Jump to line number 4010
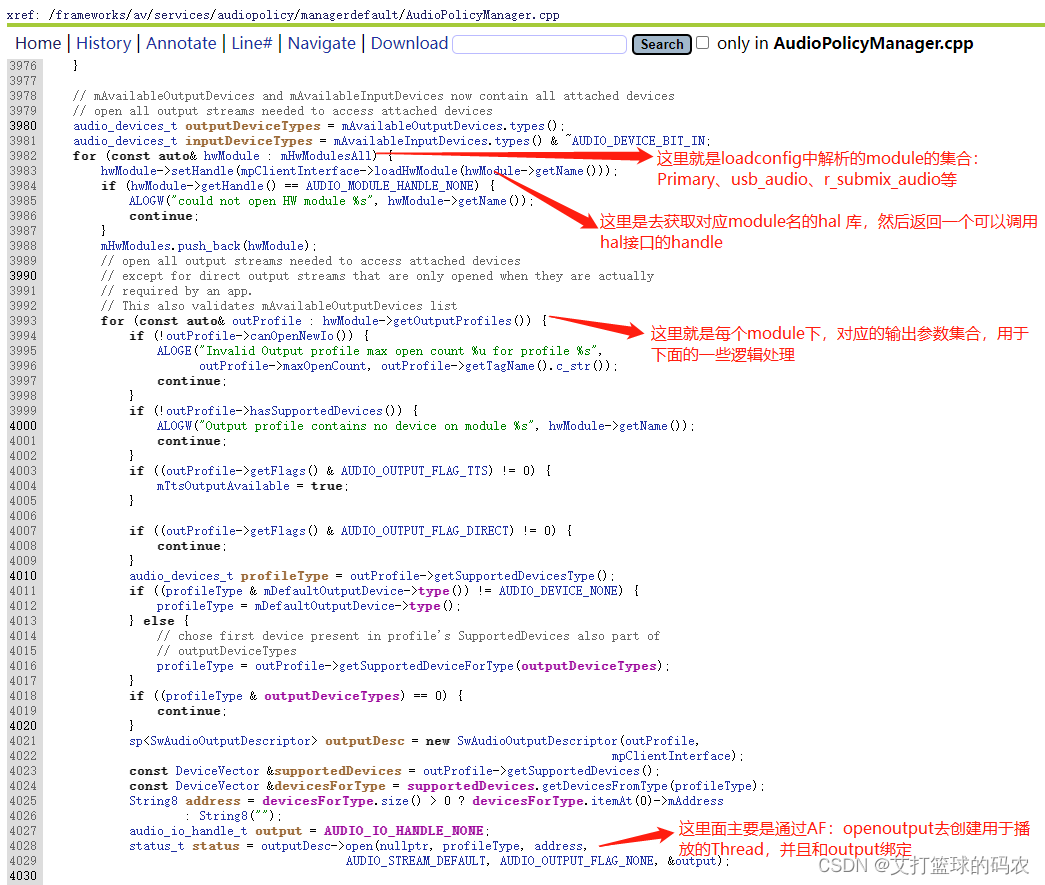Screen dimensions: 1045x885 coord(23,576)
